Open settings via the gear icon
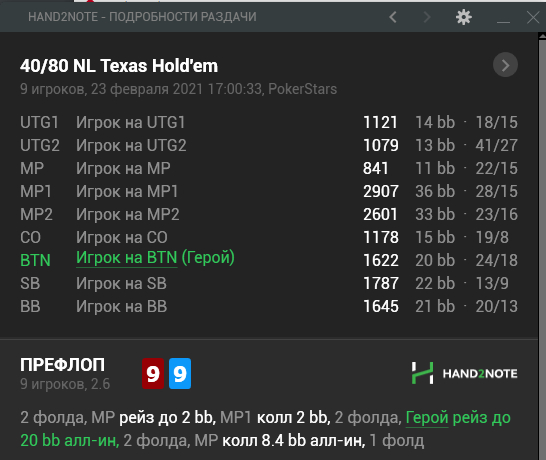Screen dimensions: 546x460 point(464,17)
